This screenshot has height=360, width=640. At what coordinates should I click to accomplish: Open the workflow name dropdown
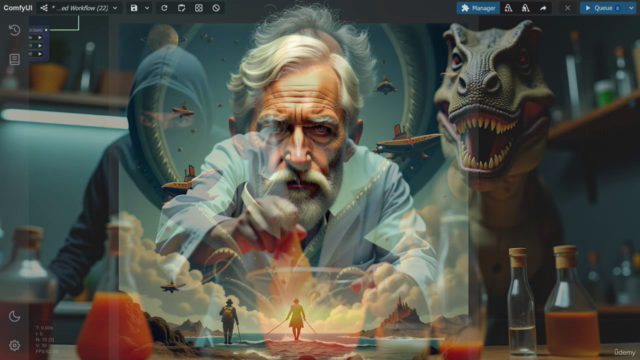(79, 8)
